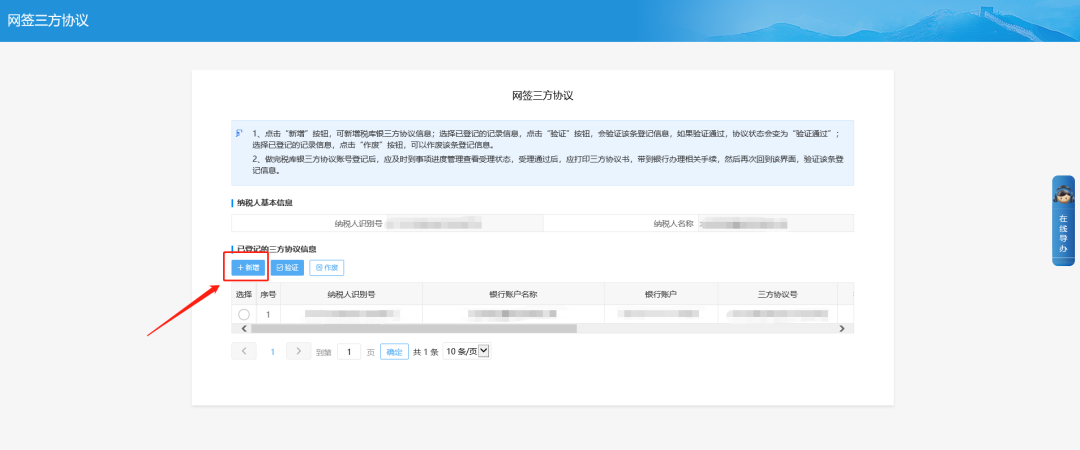This screenshot has height=450, width=1080.
Task: Select the radio button in row 1
Action: [244, 314]
